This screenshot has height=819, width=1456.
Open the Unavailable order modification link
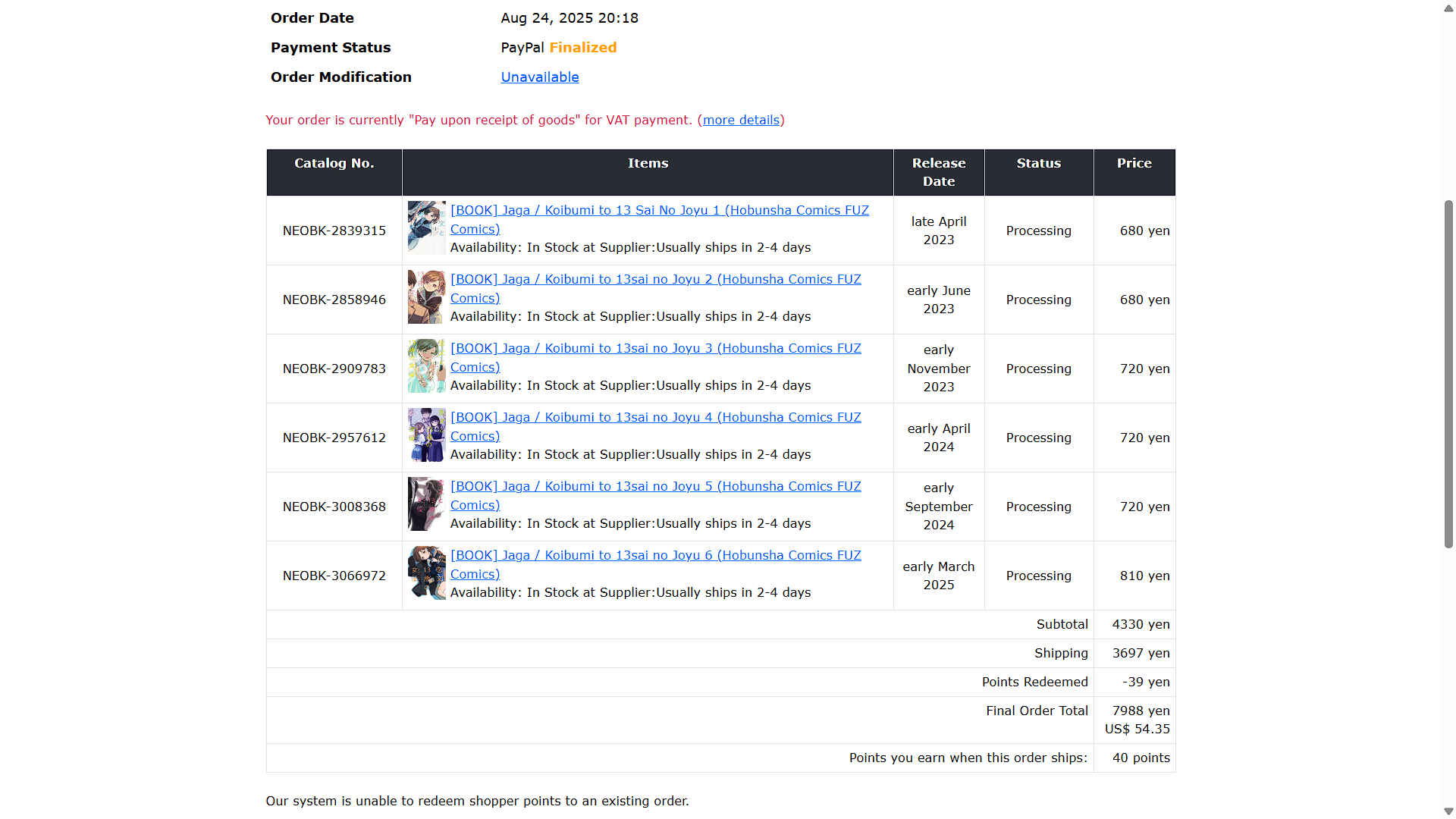539,77
